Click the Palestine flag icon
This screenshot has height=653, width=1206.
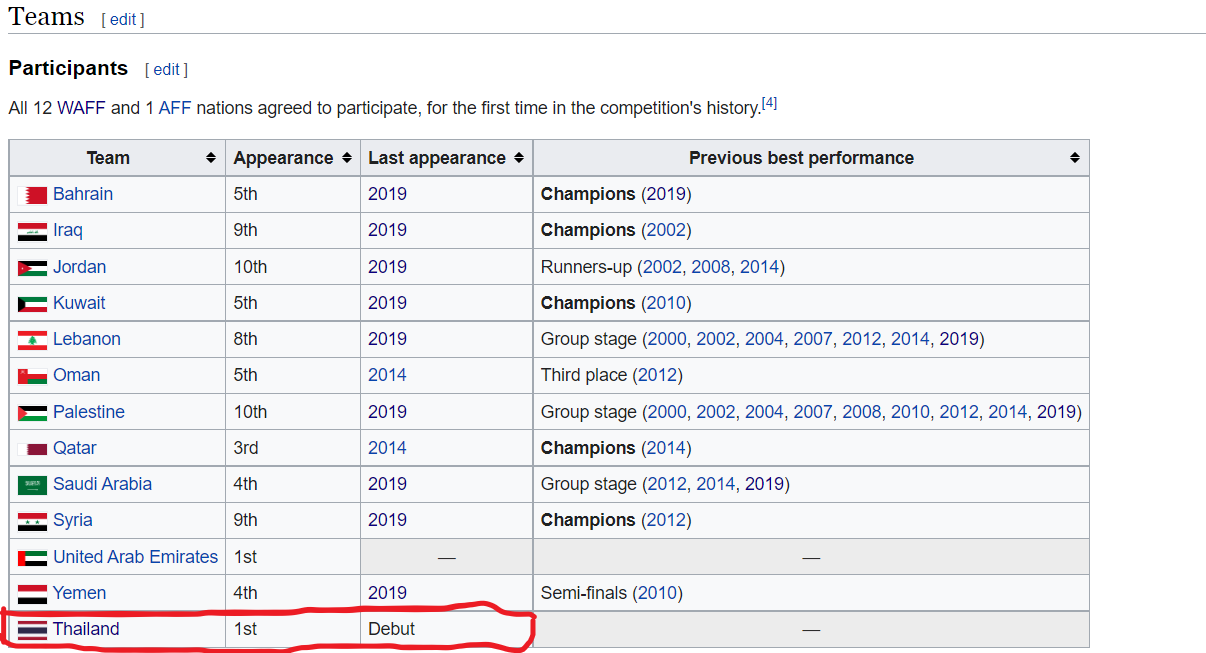point(32,413)
